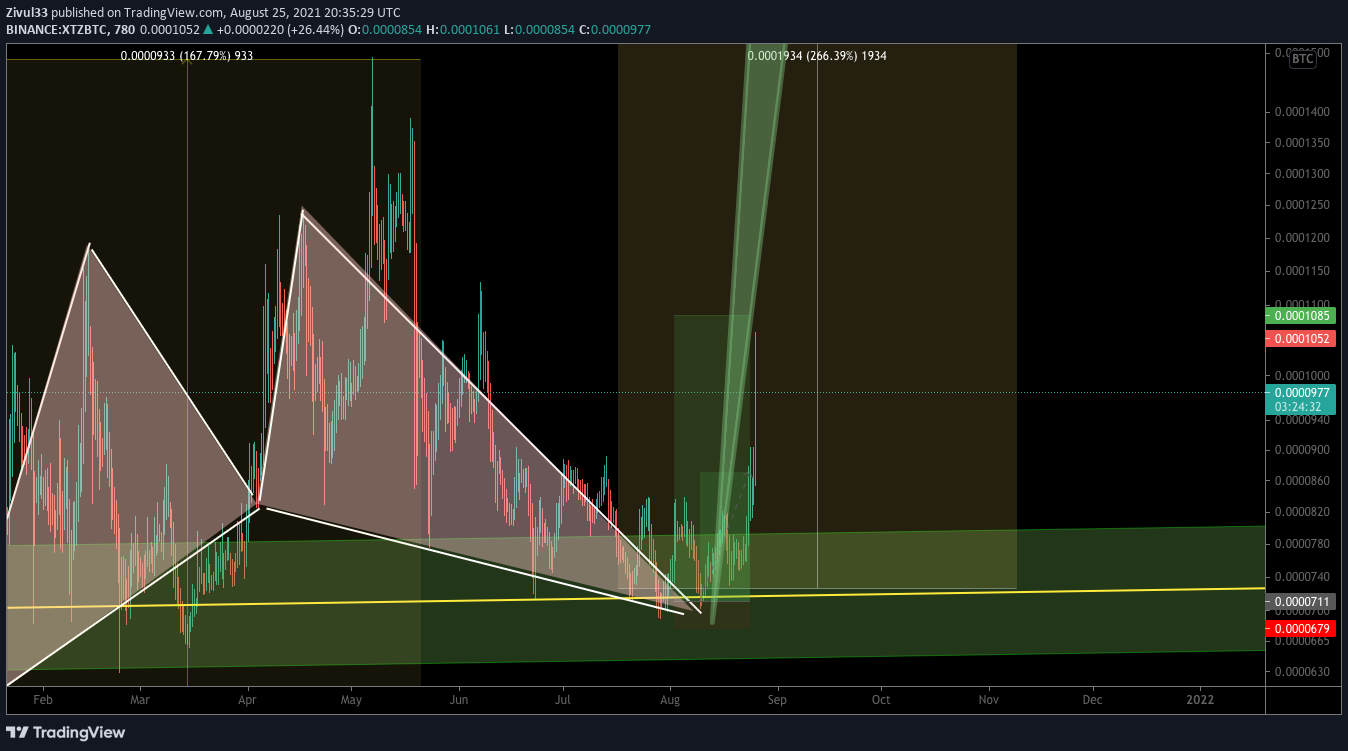Click the 0.0001000 price axis label
1348x751 pixels.
tap(1302, 375)
